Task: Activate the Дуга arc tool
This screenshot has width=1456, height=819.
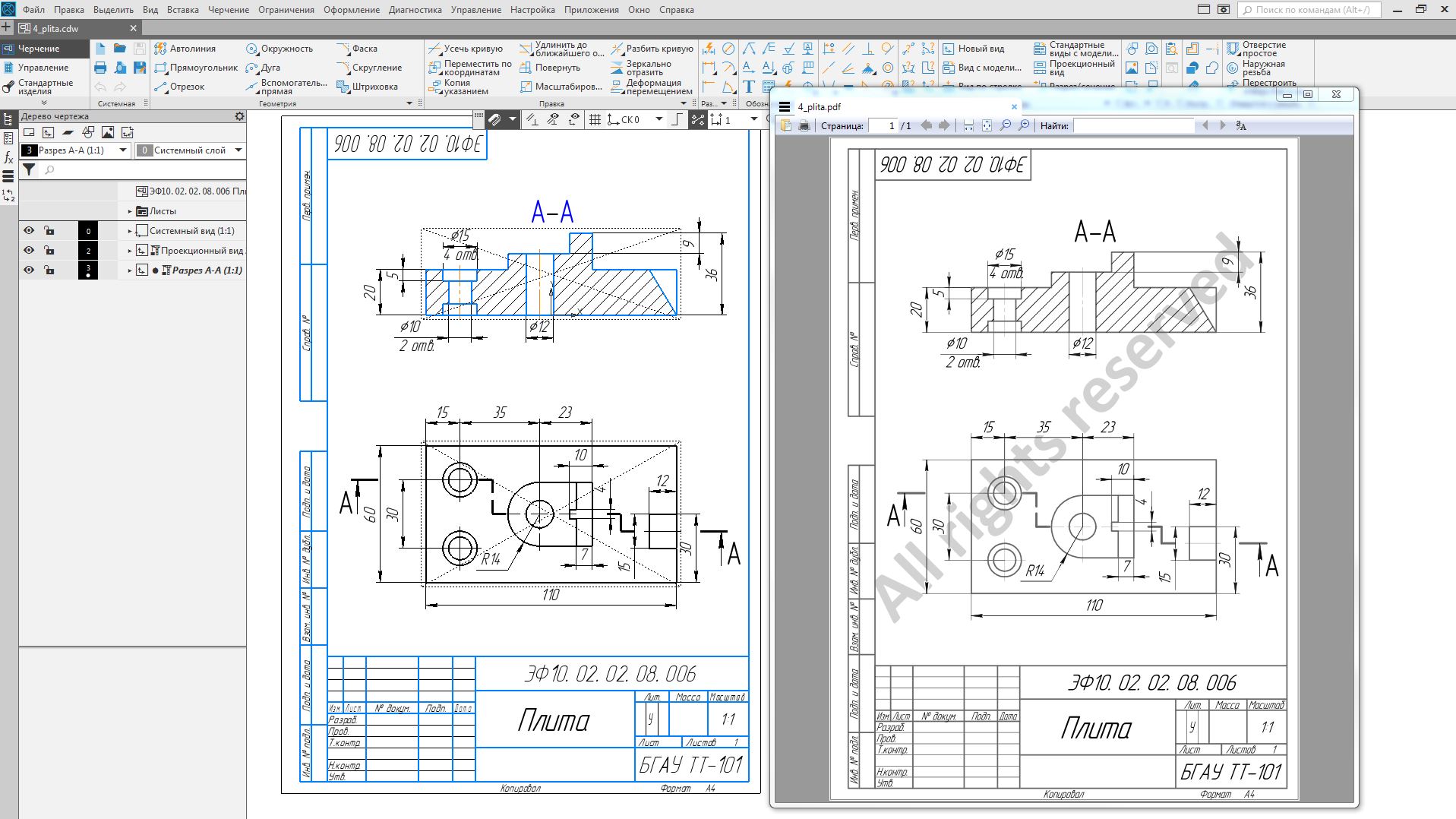Action: click(x=263, y=68)
